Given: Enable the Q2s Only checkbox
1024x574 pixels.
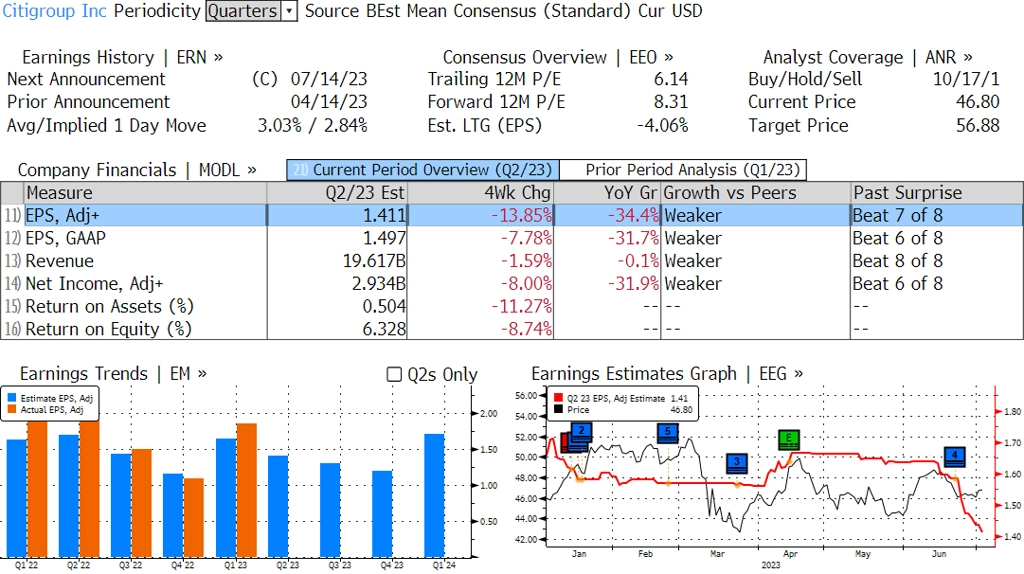Looking at the screenshot, I should [394, 374].
